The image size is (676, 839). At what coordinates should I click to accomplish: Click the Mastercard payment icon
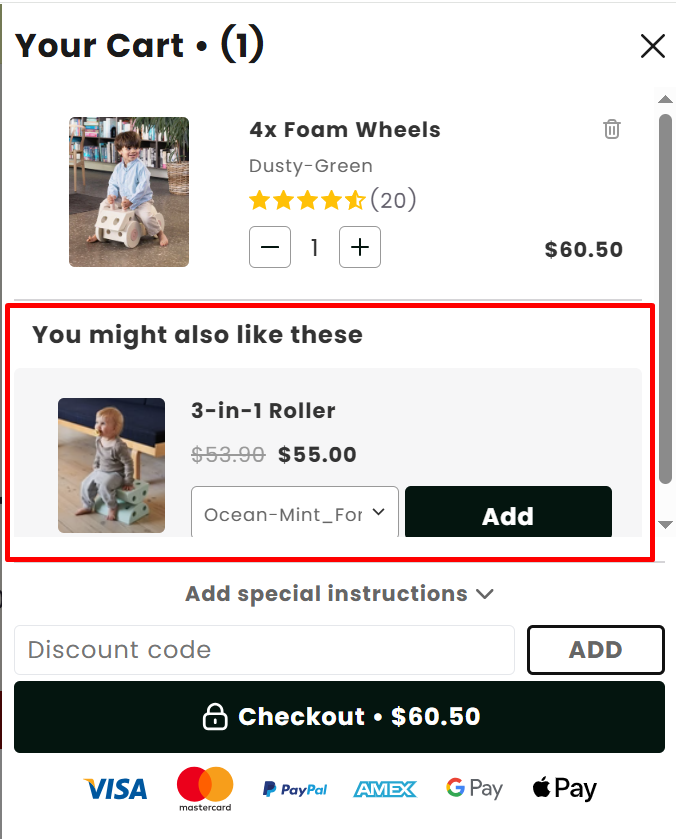tap(205, 789)
